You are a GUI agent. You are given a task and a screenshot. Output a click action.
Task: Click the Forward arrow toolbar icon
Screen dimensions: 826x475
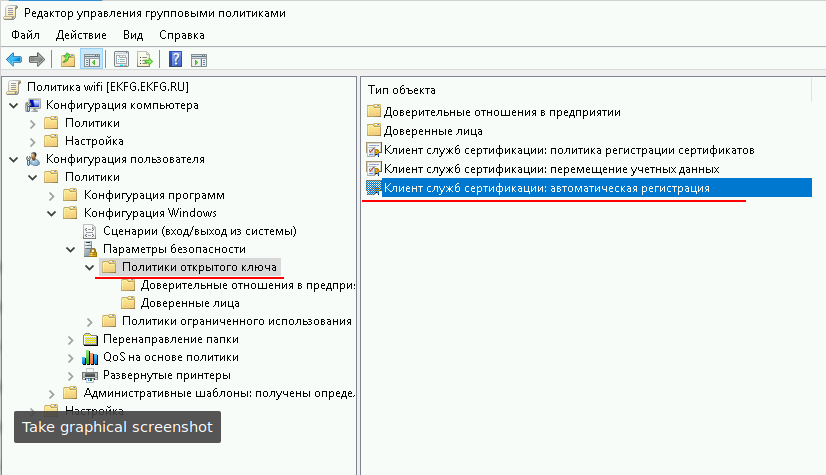[x=36, y=60]
